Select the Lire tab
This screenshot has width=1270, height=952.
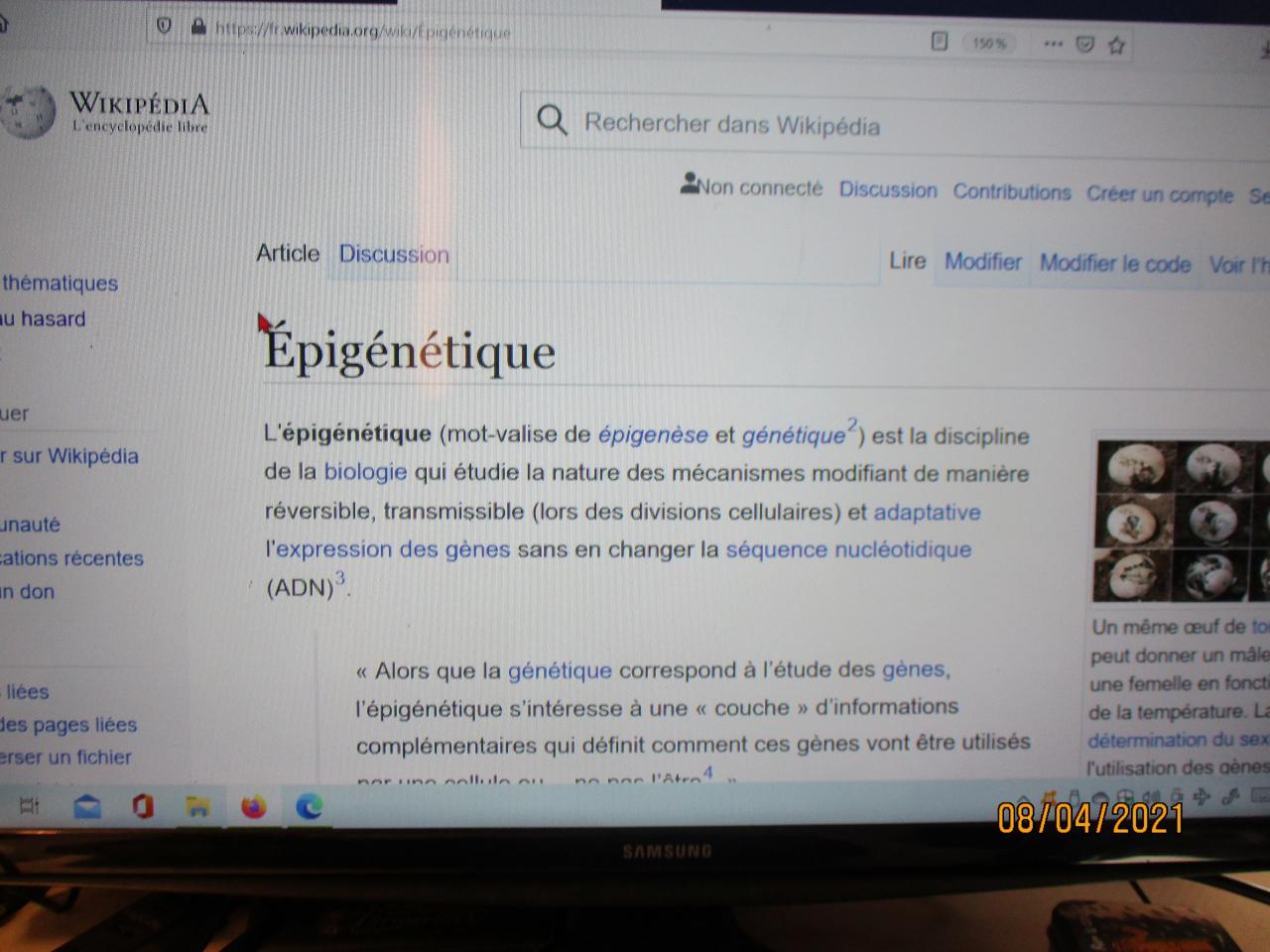(x=908, y=261)
